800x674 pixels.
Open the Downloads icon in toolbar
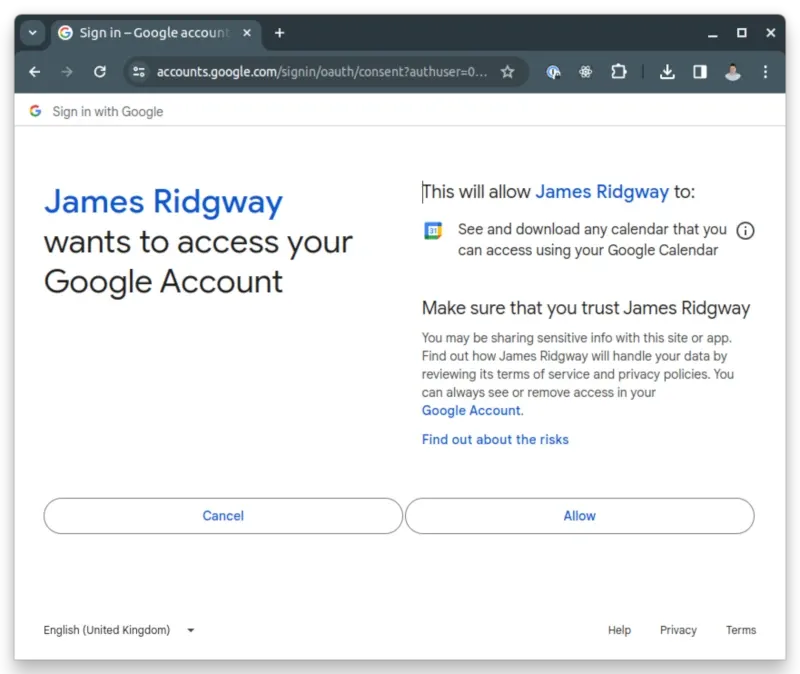pos(667,72)
